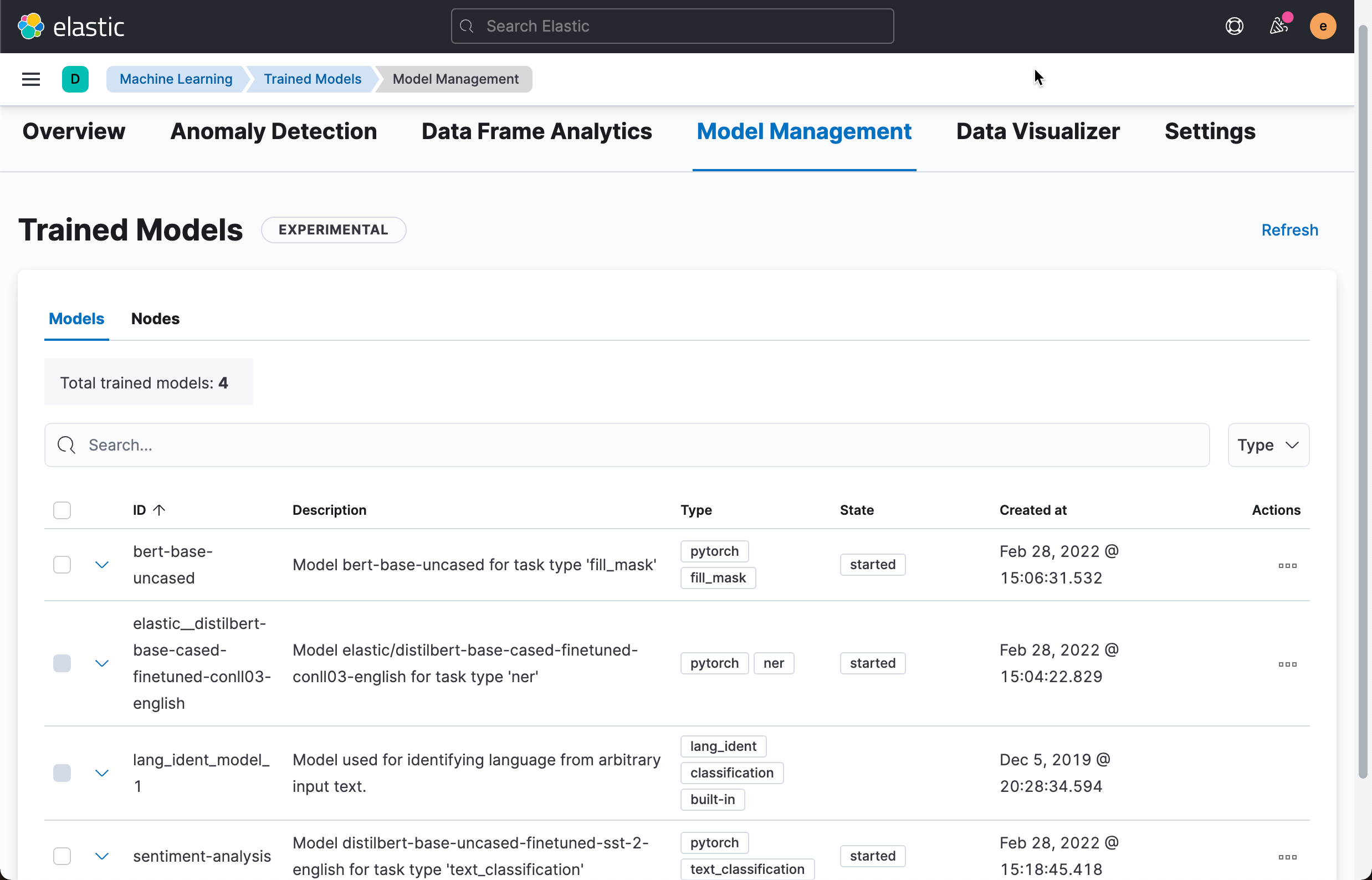1372x880 pixels.
Task: Select the sentiment-analysis row checkbox
Action: pyautogui.click(x=62, y=856)
